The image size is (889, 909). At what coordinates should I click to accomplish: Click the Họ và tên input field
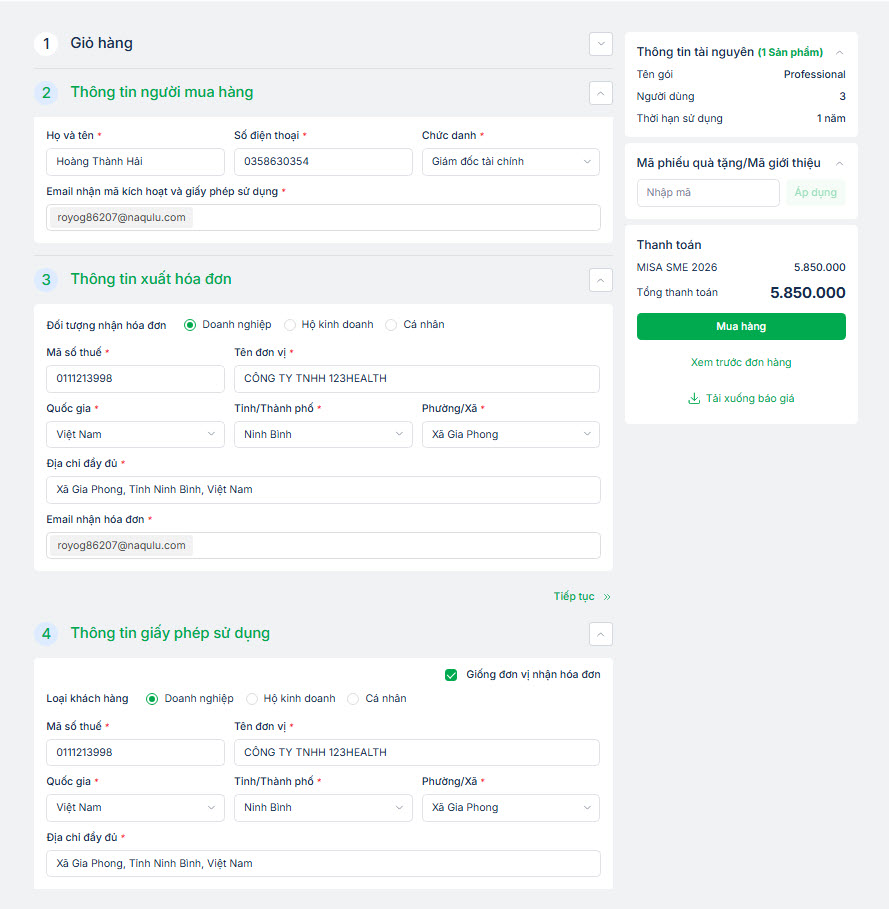pos(135,162)
